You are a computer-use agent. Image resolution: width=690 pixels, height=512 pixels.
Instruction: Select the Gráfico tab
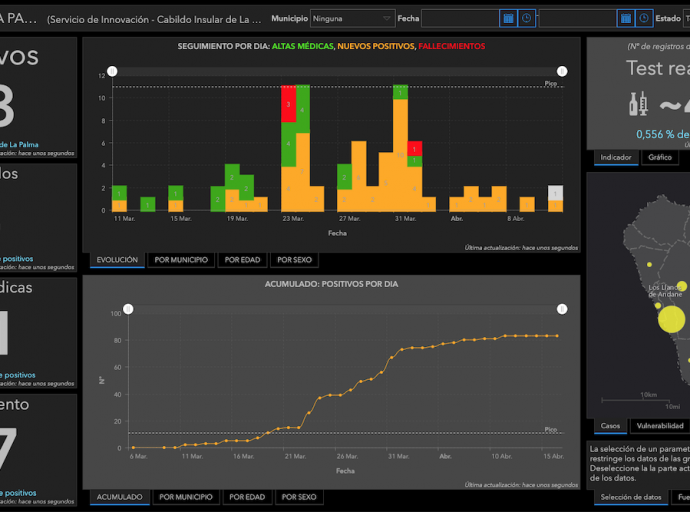[660, 157]
